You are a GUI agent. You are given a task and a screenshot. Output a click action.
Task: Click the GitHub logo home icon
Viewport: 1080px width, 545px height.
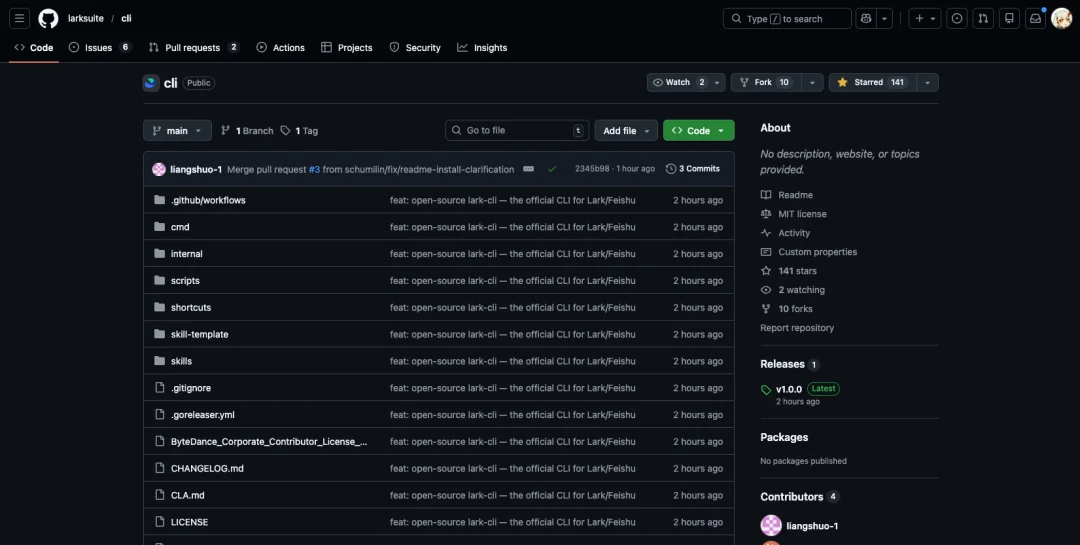click(48, 18)
